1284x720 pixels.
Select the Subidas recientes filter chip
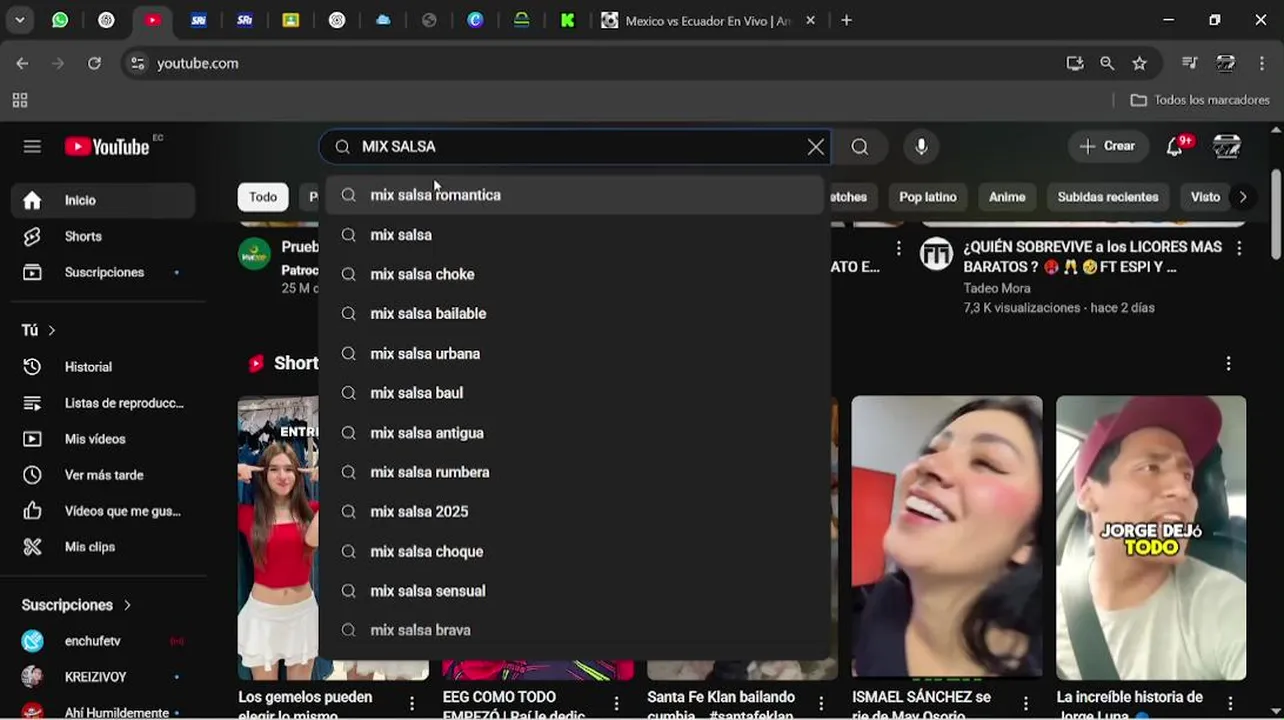point(1108,197)
